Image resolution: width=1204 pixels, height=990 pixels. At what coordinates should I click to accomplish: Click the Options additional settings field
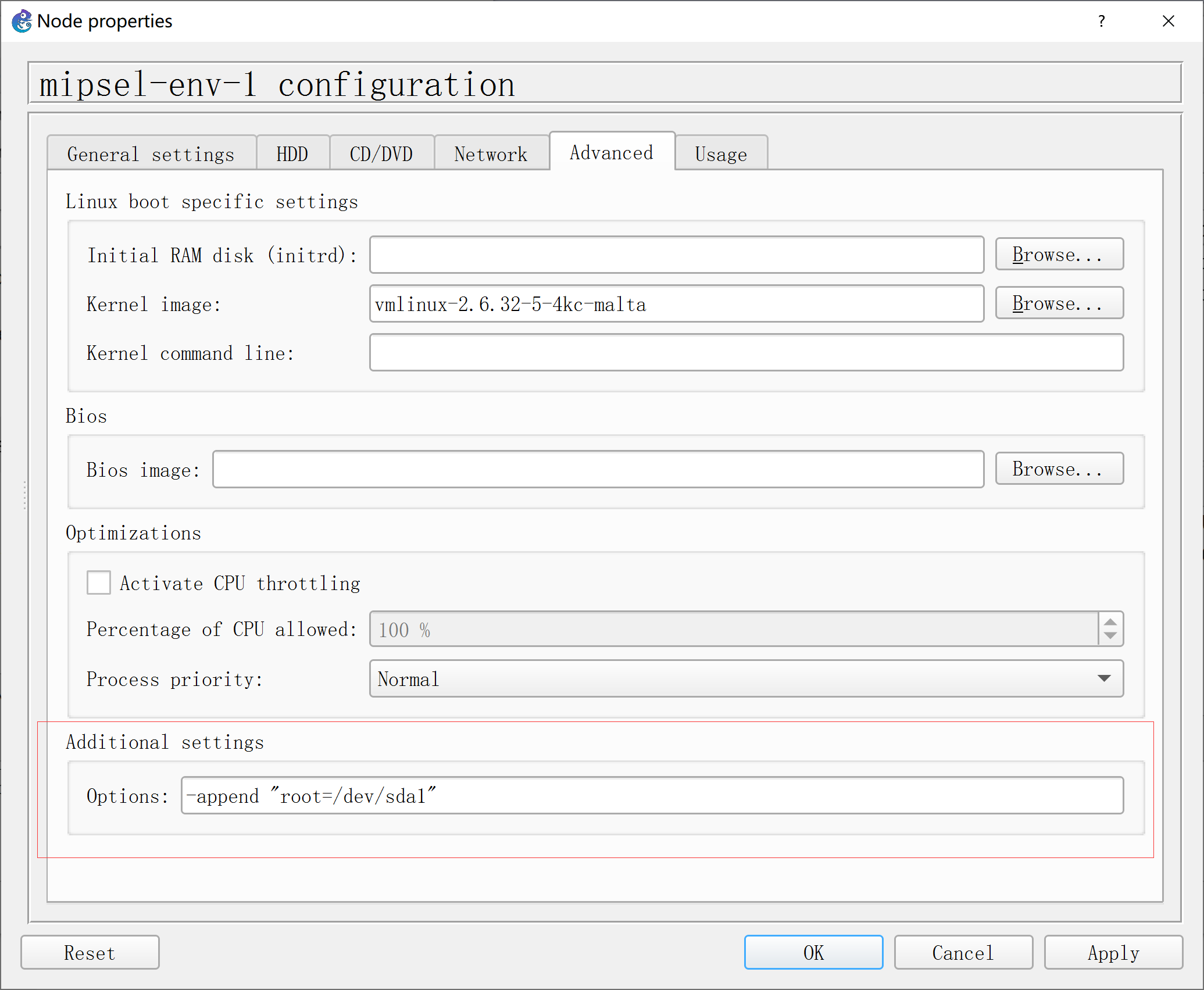(651, 796)
